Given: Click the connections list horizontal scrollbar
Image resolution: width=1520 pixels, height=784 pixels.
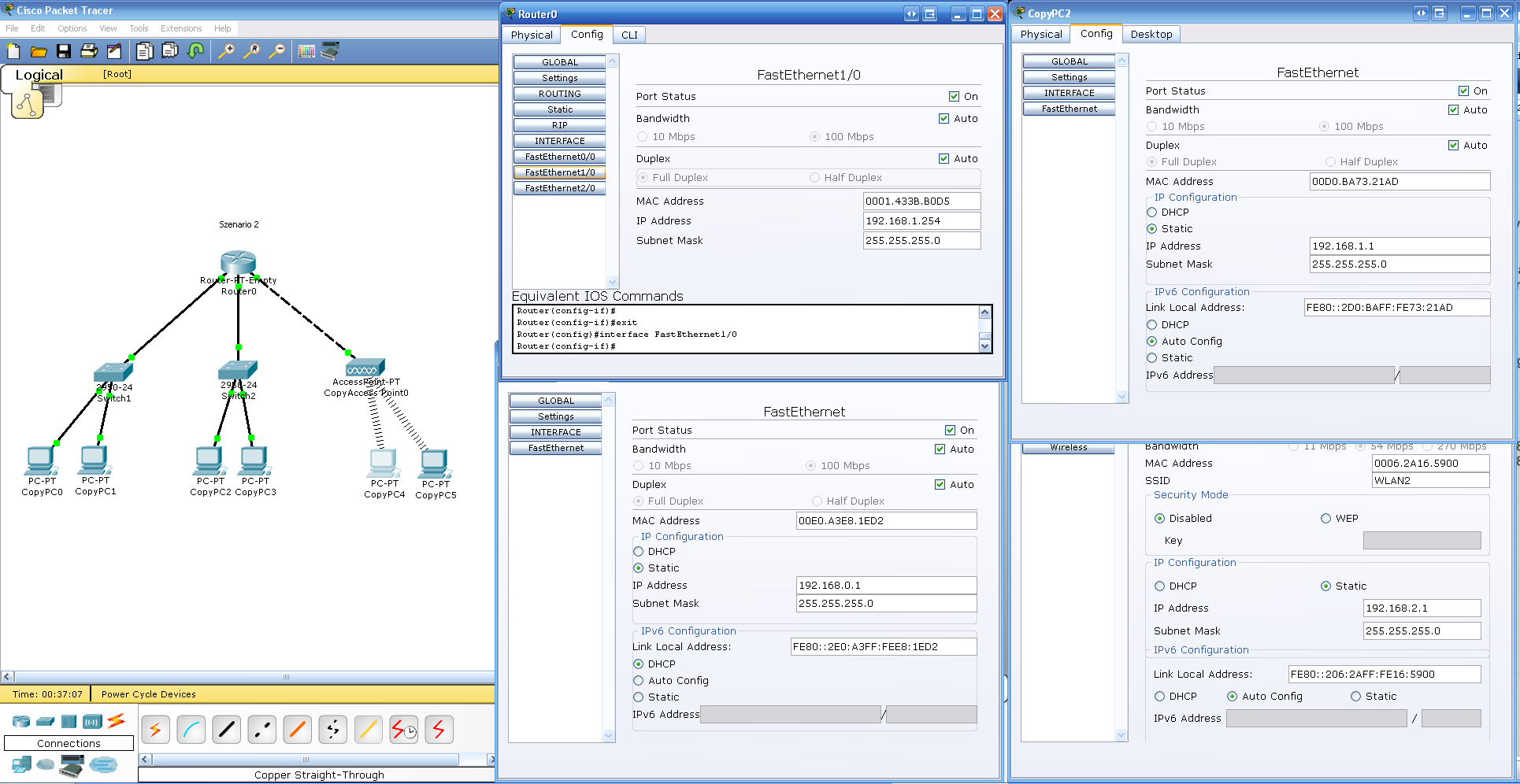Looking at the screenshot, I should pos(306,760).
